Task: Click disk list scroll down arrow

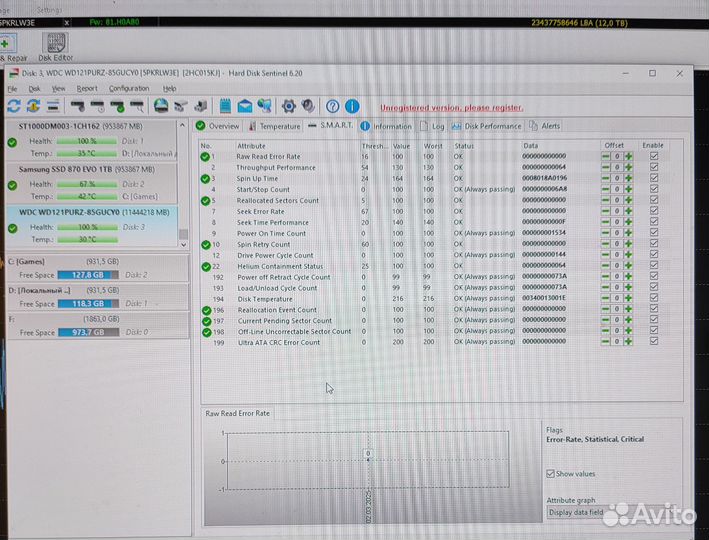Action: [183, 245]
